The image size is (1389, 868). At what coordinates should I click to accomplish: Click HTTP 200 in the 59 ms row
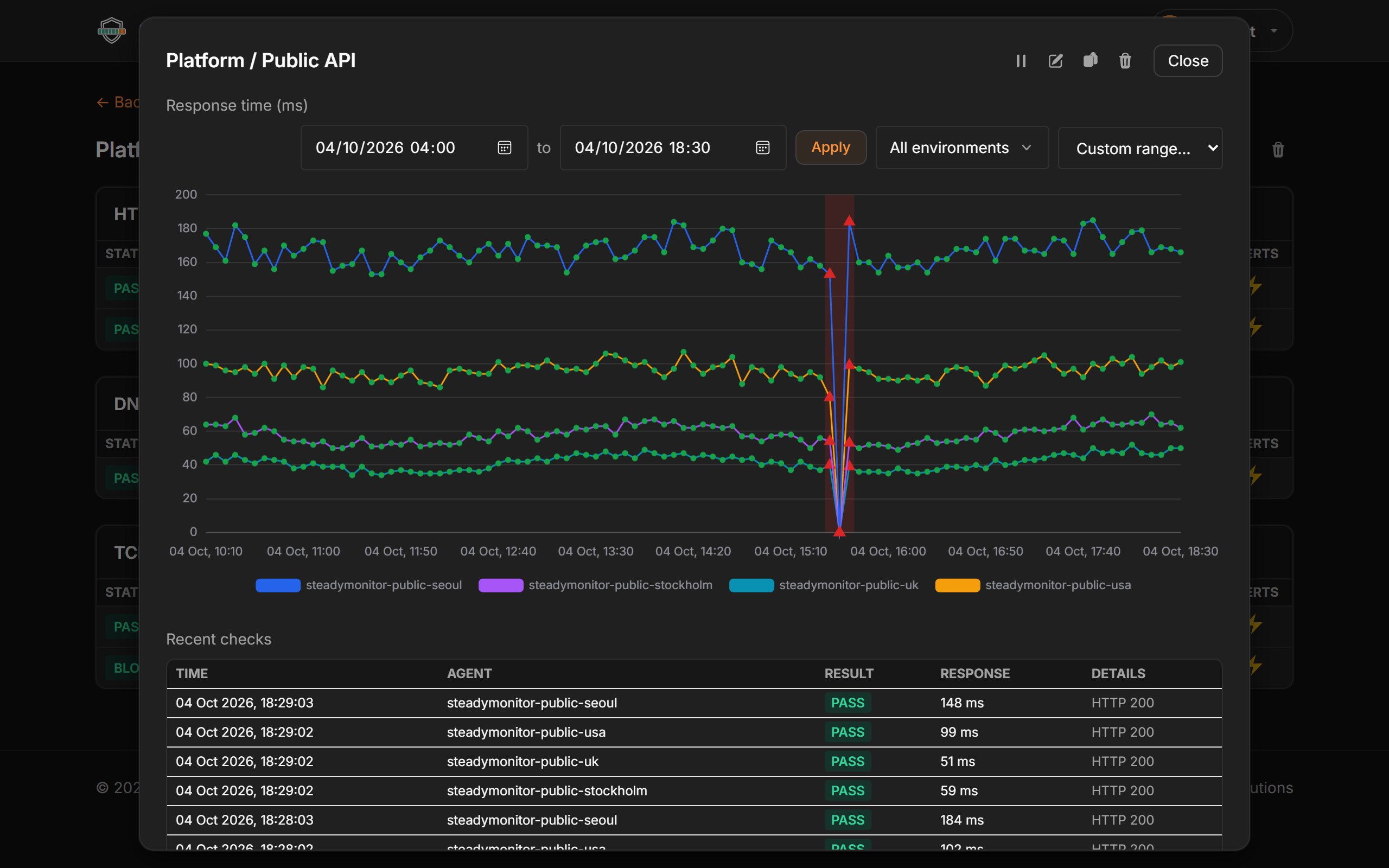click(1122, 790)
